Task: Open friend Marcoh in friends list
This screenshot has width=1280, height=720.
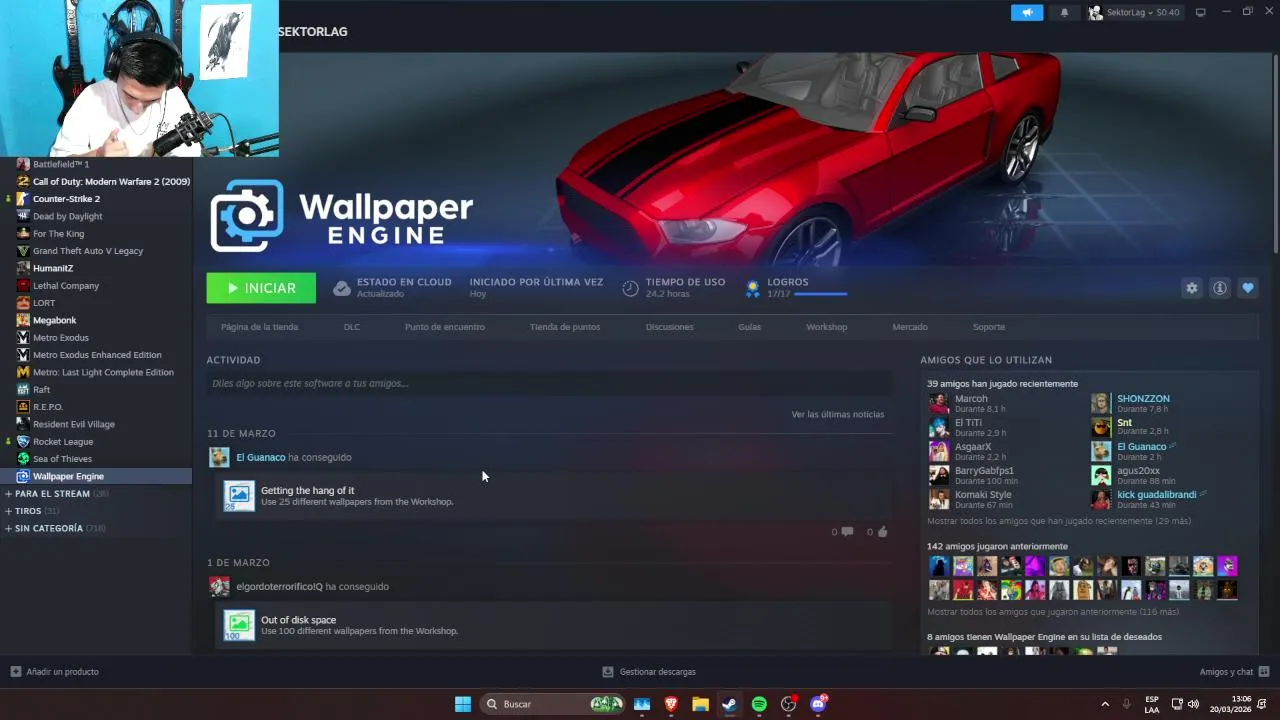Action: (971, 398)
